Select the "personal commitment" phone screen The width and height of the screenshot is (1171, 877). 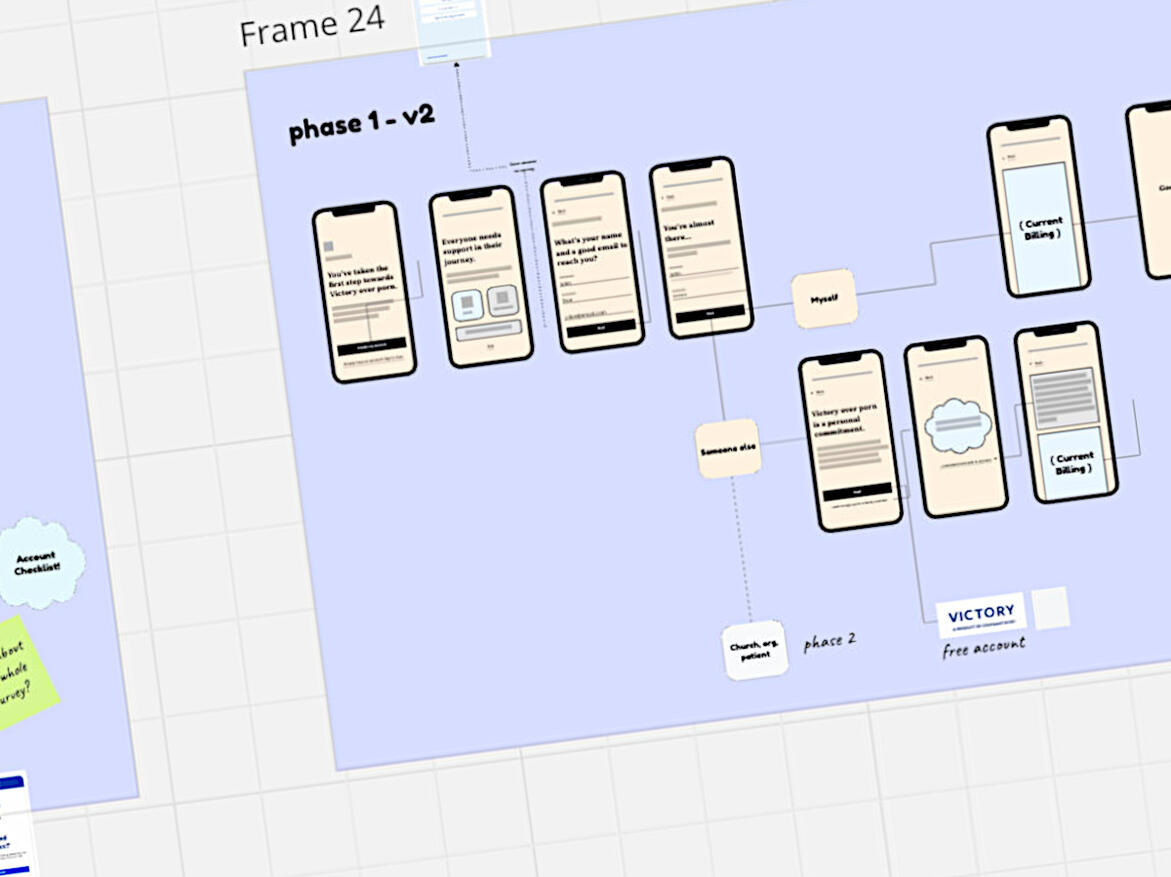point(850,440)
